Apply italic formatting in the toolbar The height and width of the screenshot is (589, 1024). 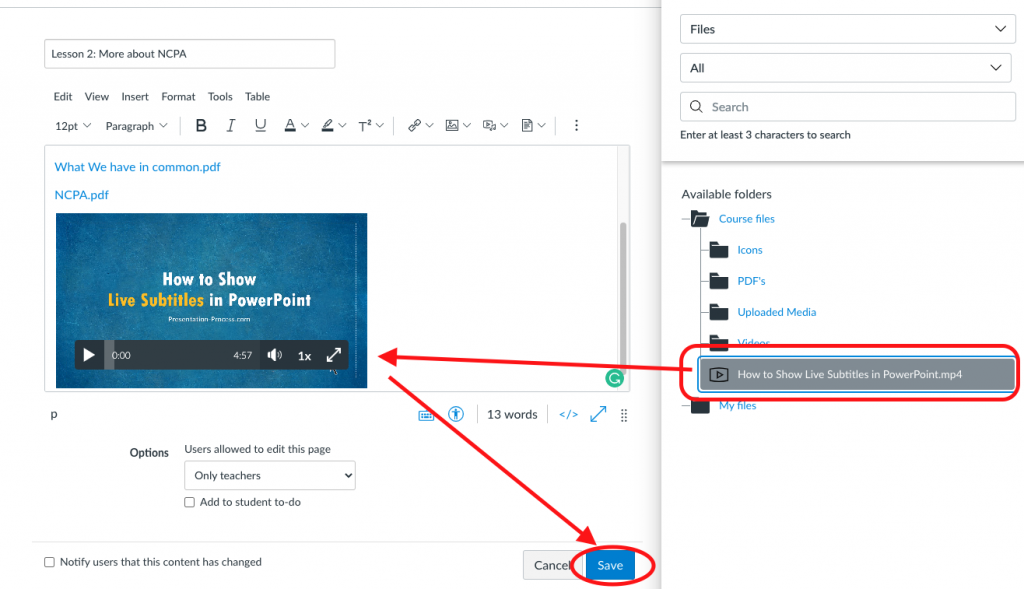tap(230, 126)
